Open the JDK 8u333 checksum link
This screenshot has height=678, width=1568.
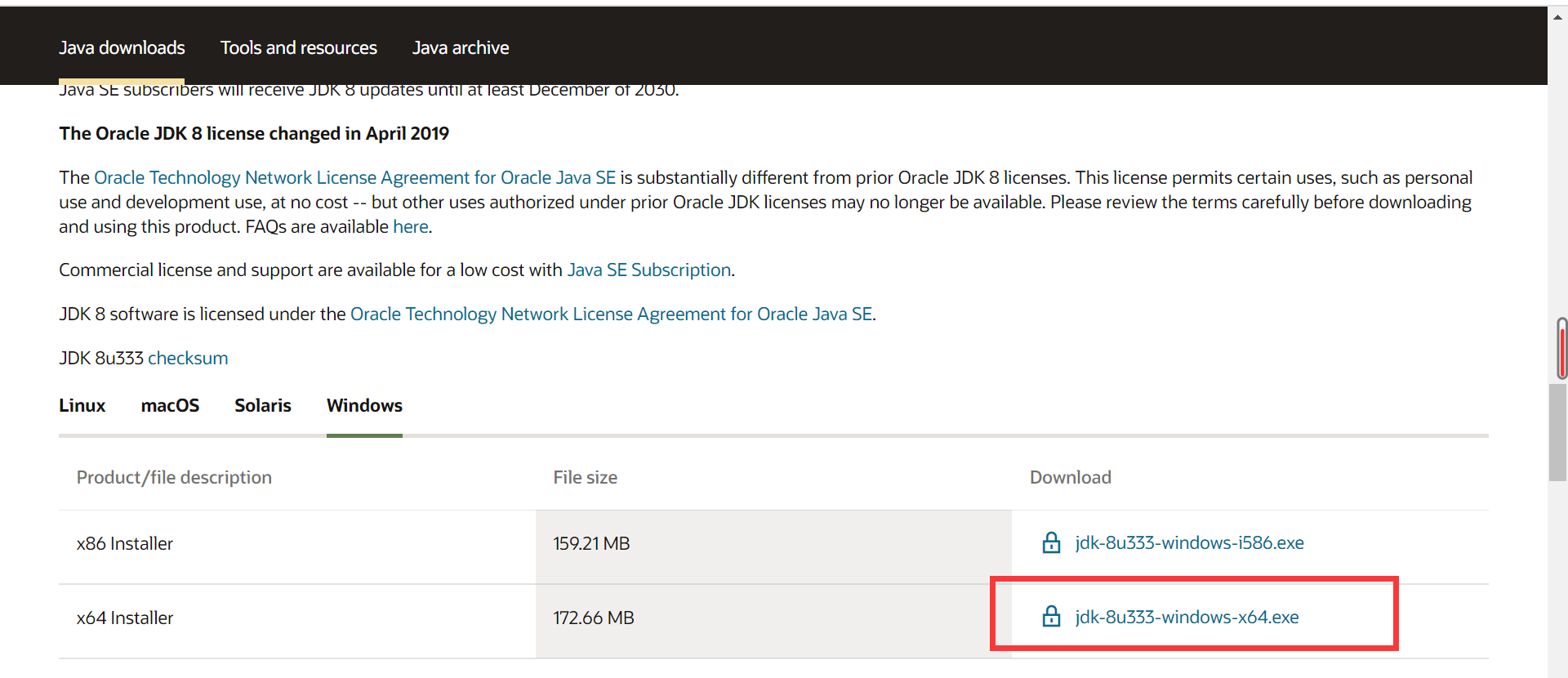[x=188, y=359]
